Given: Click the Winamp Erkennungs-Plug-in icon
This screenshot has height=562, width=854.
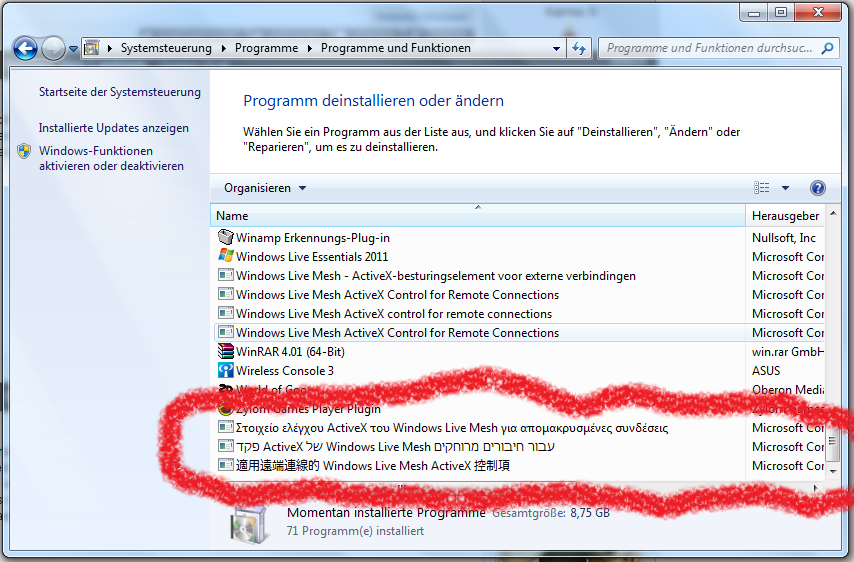Looking at the screenshot, I should pos(226,238).
